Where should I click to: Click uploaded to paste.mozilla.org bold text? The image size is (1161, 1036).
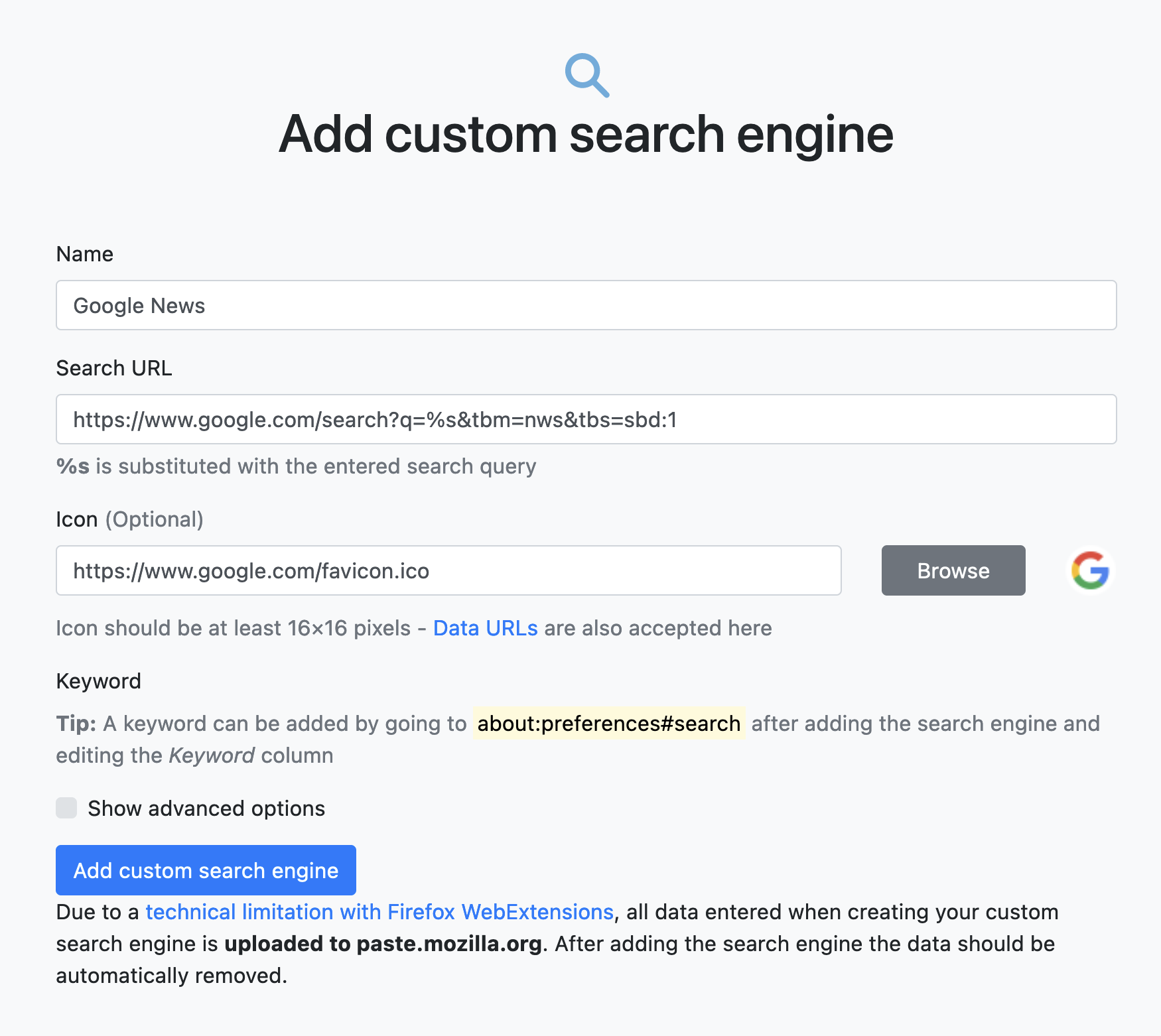click(x=383, y=944)
